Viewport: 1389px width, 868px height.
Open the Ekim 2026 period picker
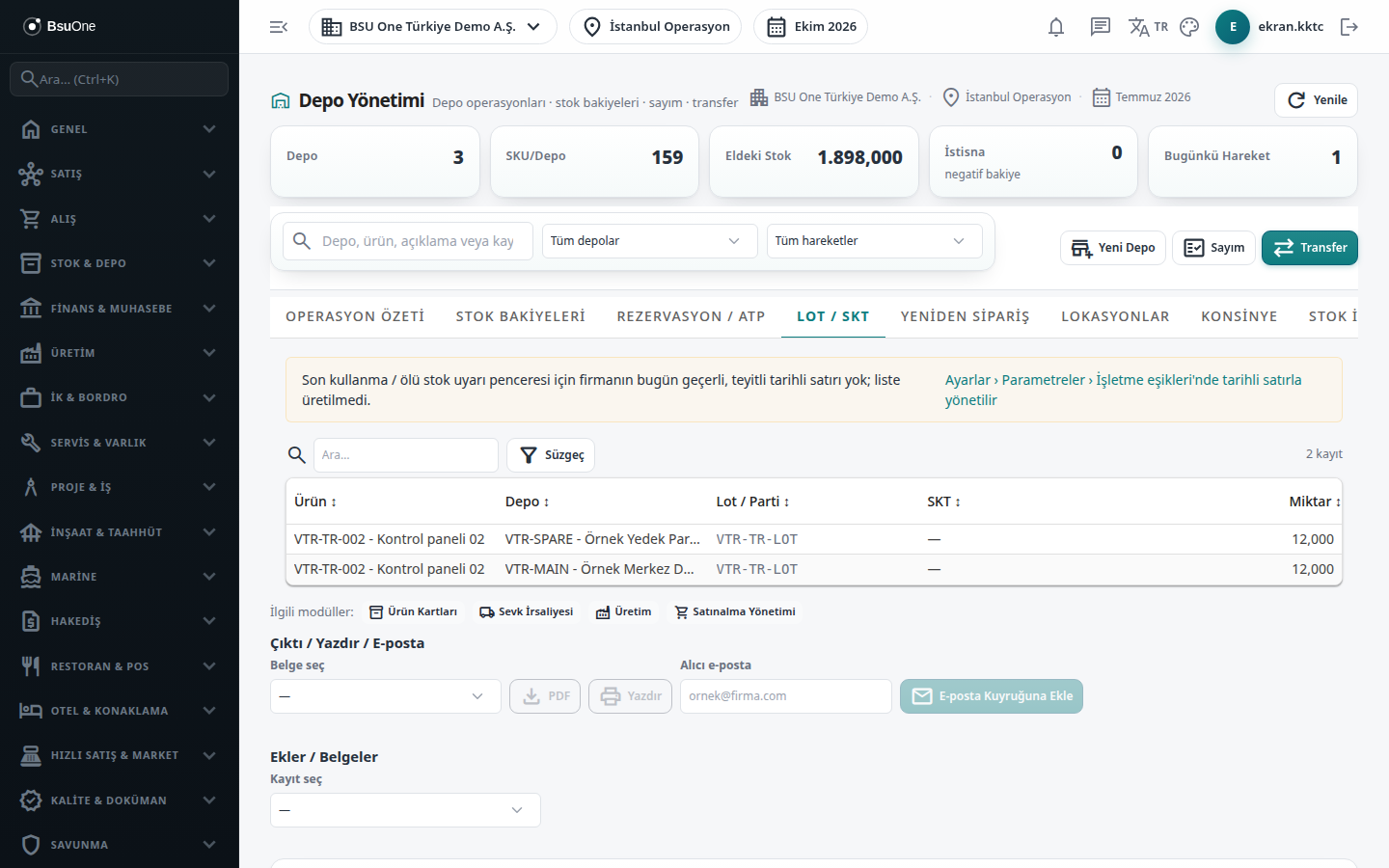(811, 27)
